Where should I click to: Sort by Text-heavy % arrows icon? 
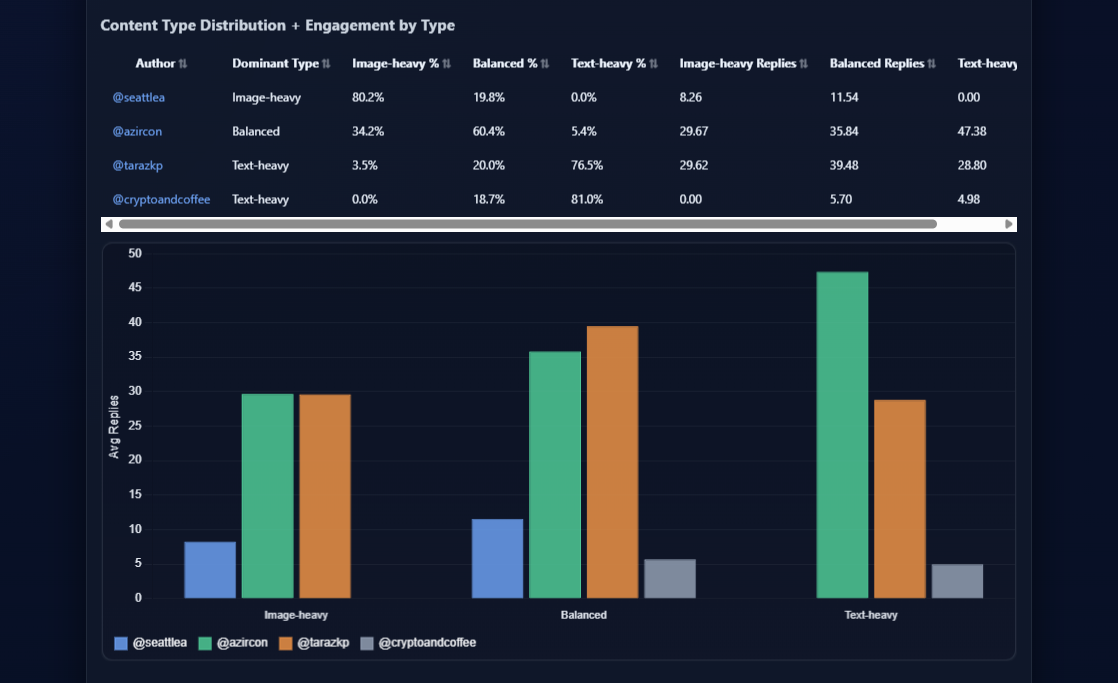click(x=653, y=63)
